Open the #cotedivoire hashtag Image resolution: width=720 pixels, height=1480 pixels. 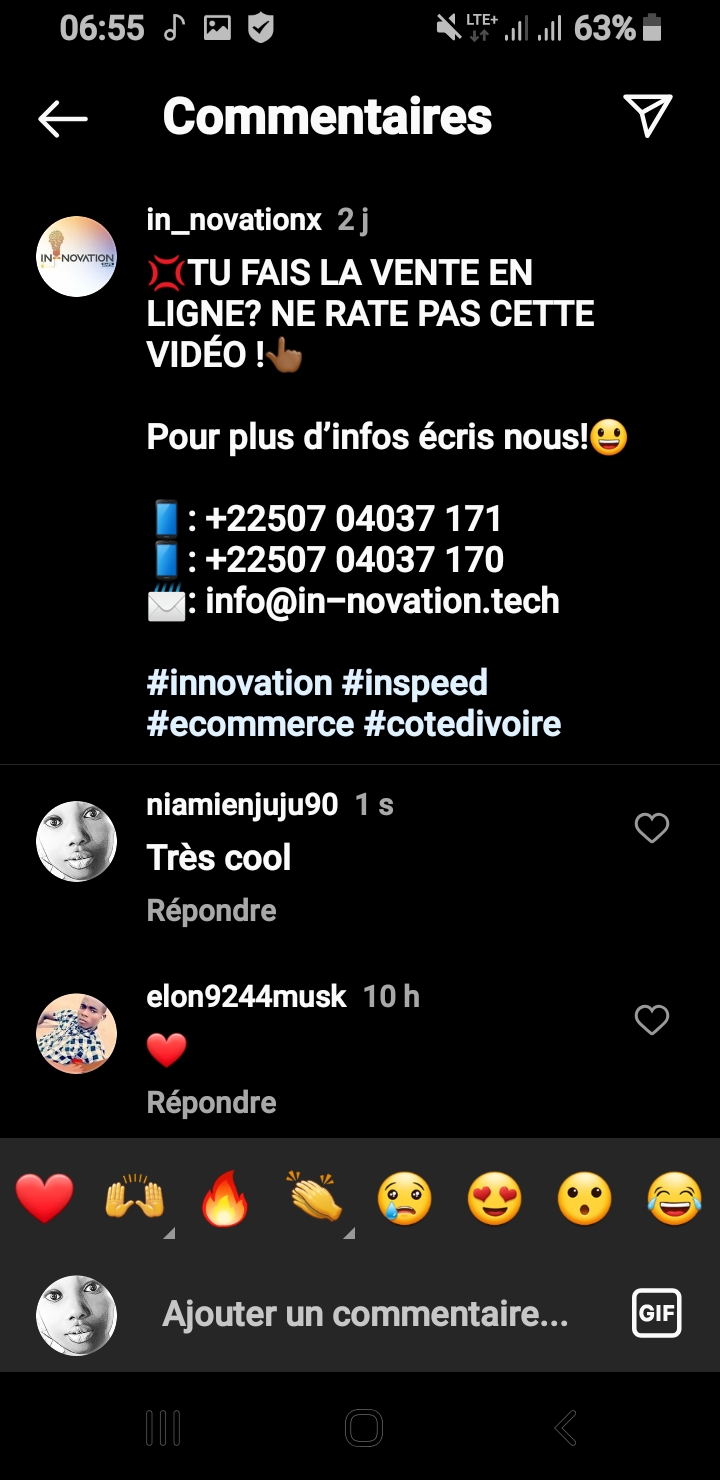pyautogui.click(x=462, y=723)
